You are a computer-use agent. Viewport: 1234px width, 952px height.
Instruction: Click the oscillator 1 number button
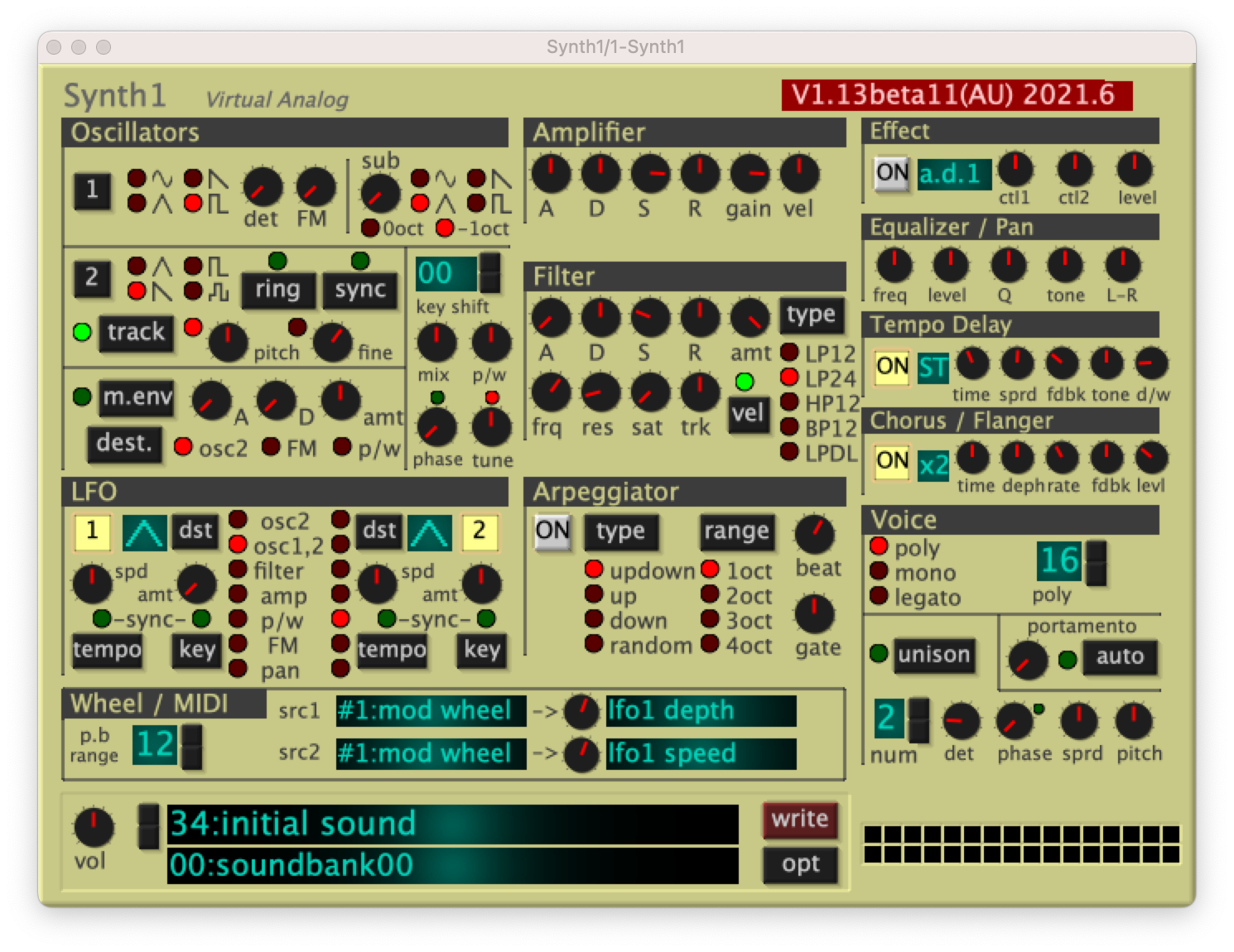[x=92, y=190]
